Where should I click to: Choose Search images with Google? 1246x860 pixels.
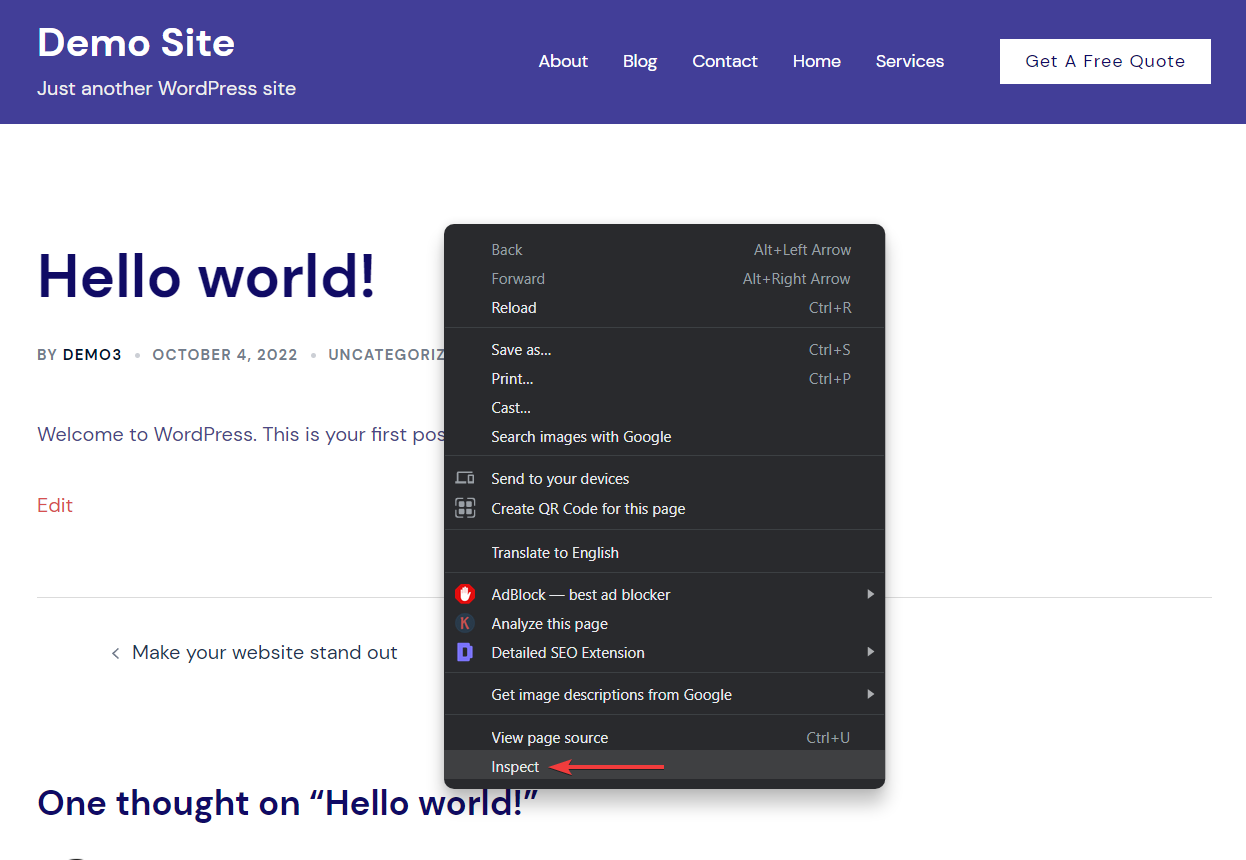tap(581, 436)
